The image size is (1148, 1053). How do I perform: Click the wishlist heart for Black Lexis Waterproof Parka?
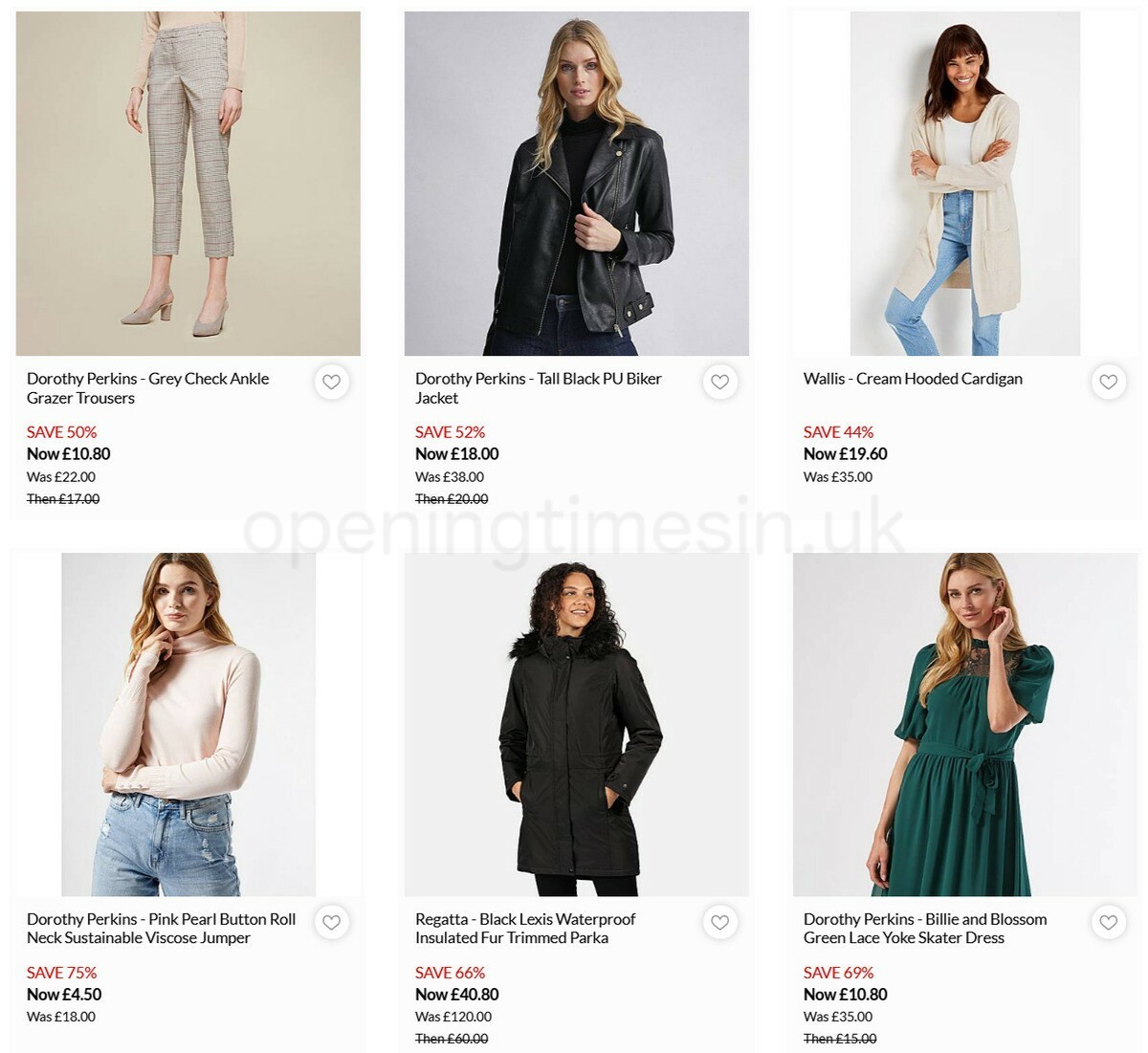tap(720, 922)
